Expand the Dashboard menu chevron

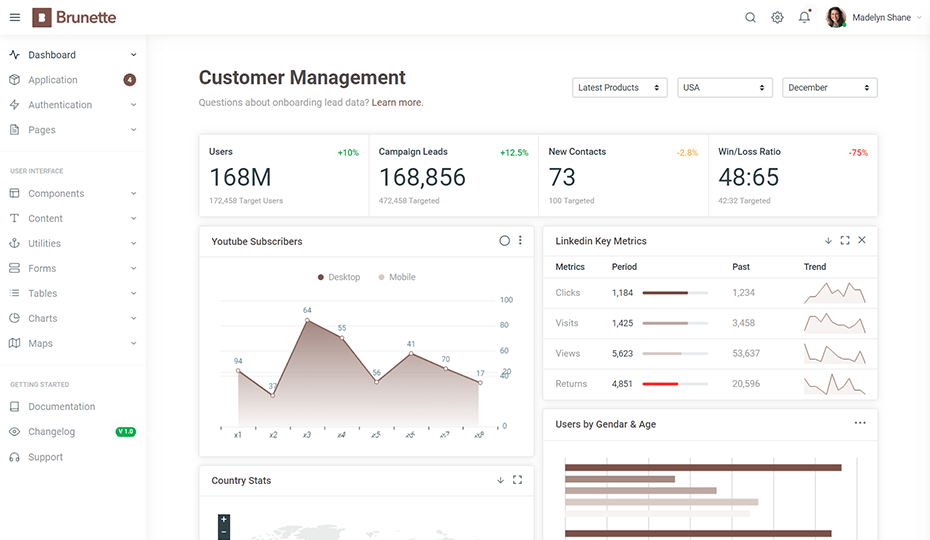133,55
